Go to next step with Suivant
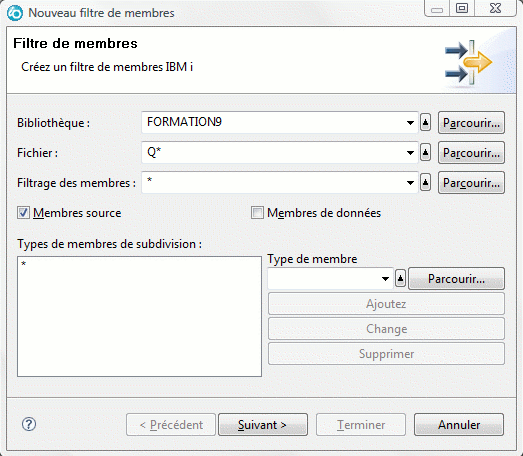Viewport: 523px width, 456px height. pyautogui.click(x=263, y=425)
